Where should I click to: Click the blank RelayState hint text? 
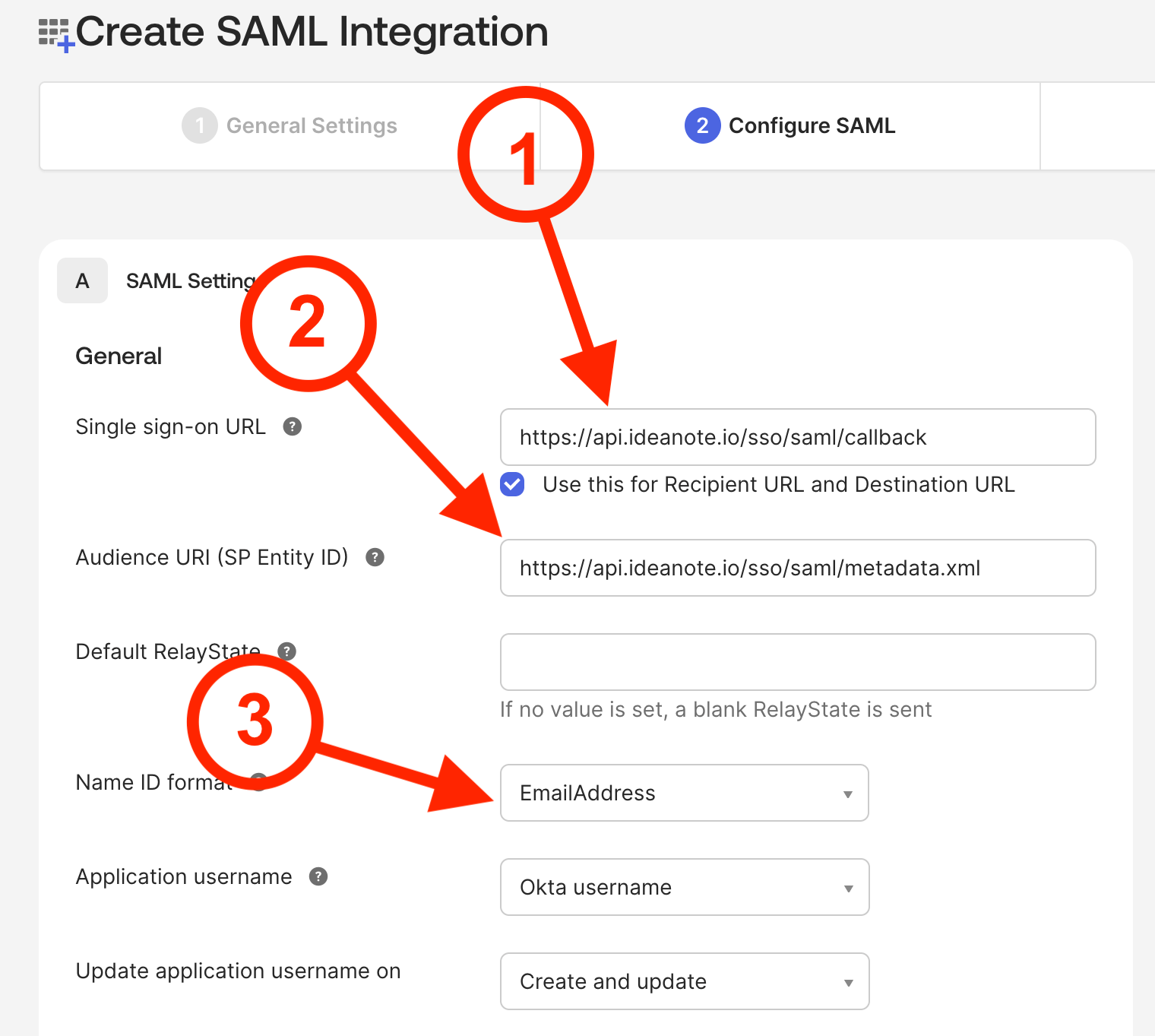pos(716,709)
